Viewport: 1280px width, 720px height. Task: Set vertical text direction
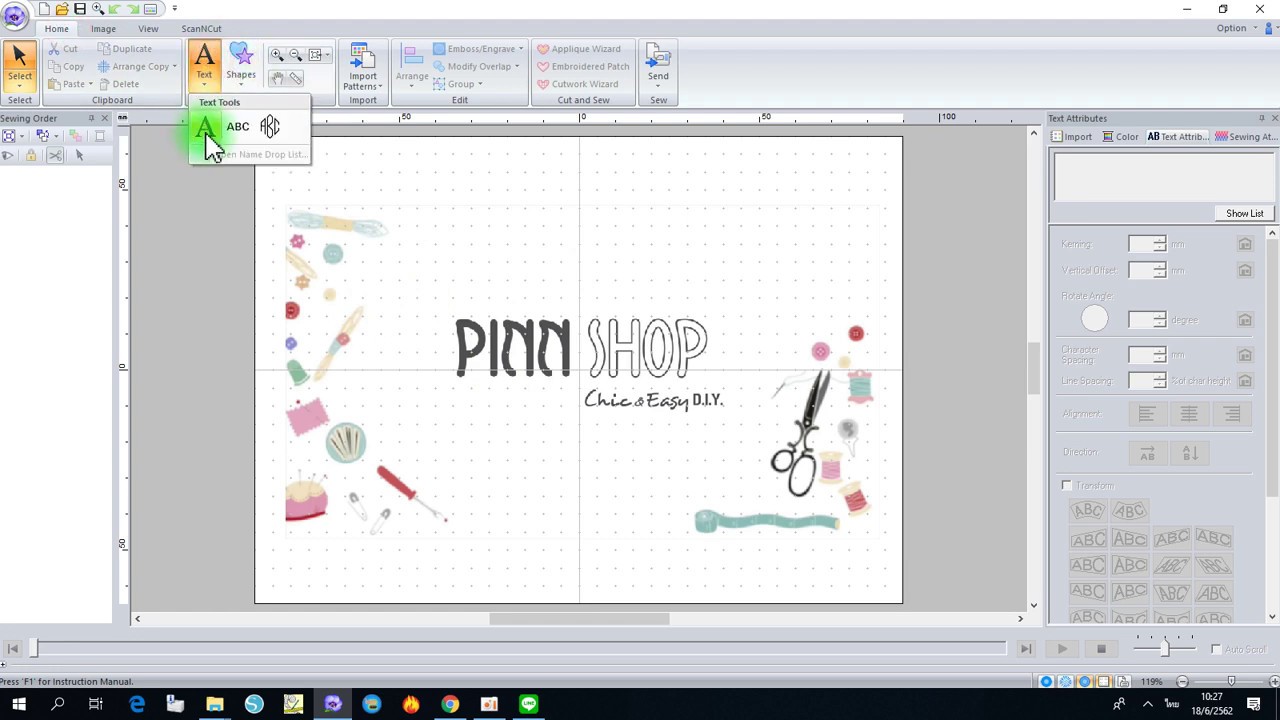pos(1190,453)
